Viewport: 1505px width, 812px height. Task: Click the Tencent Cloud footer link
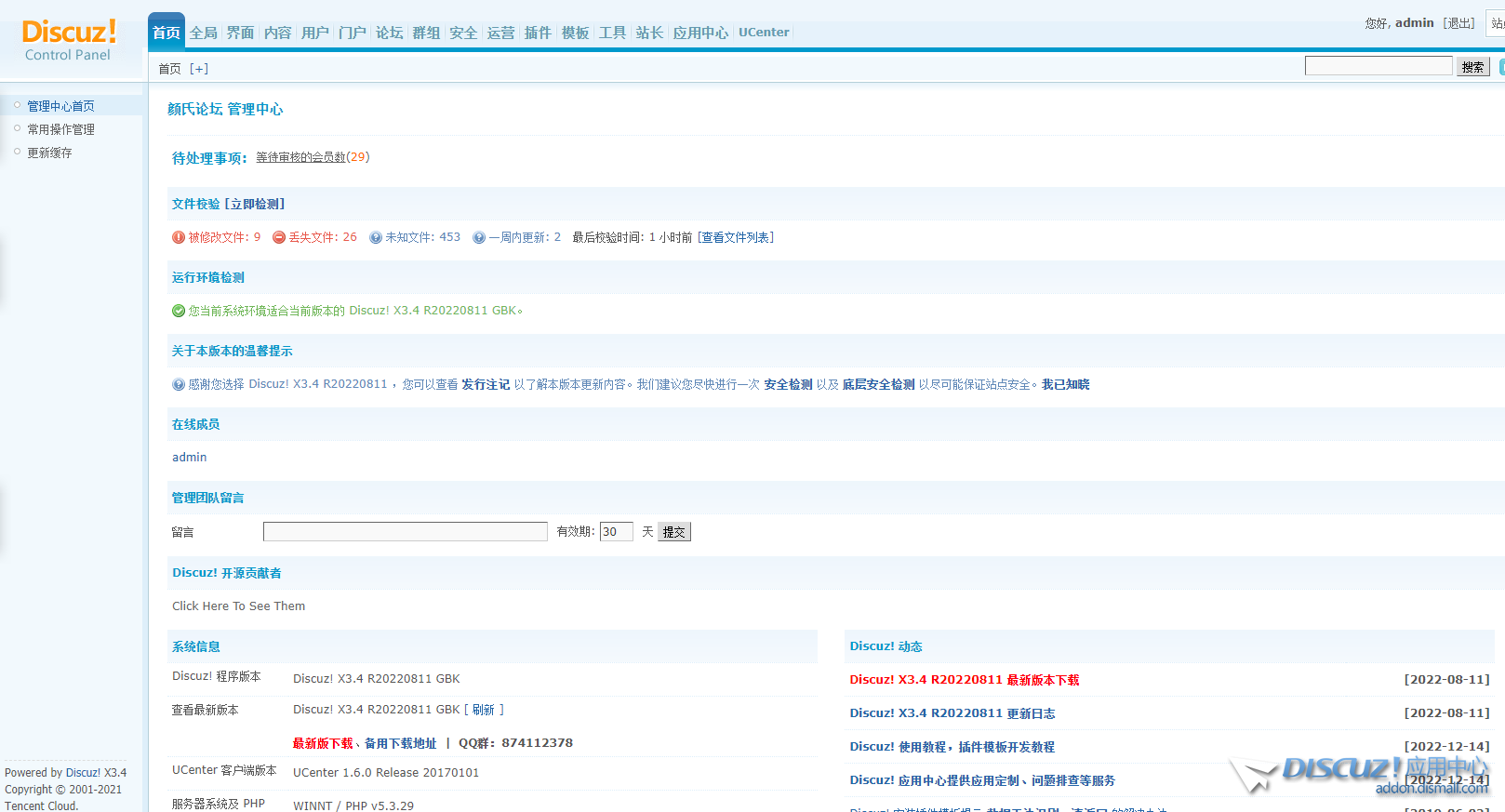coord(41,805)
